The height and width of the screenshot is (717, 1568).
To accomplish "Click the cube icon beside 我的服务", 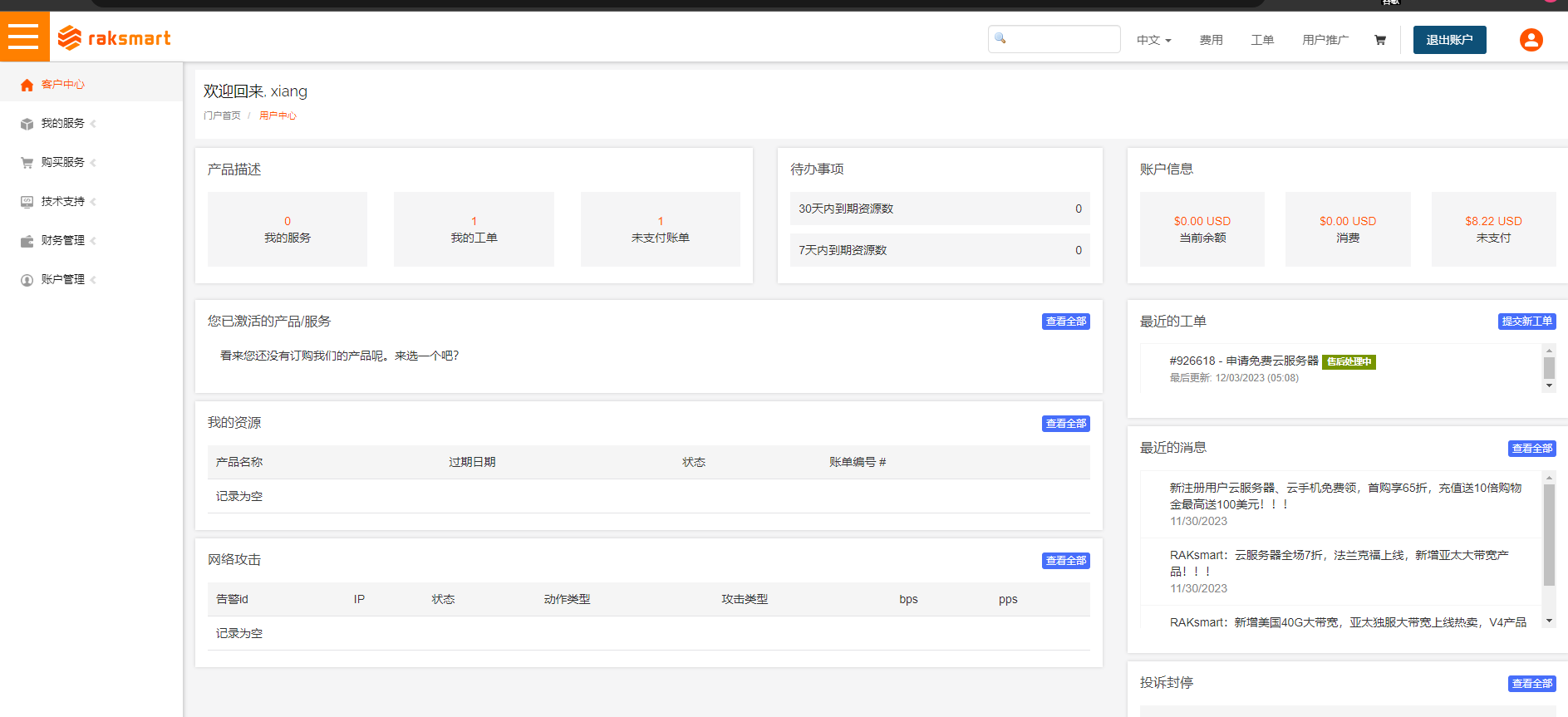I will [x=27, y=124].
